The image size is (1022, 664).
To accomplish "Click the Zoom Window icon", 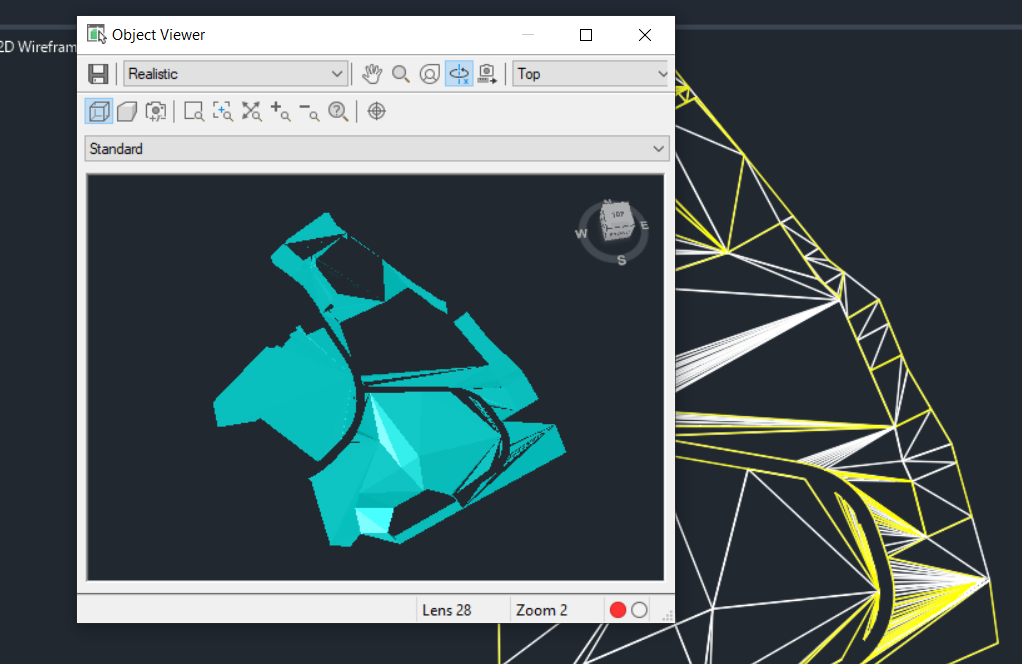I will click(x=193, y=111).
